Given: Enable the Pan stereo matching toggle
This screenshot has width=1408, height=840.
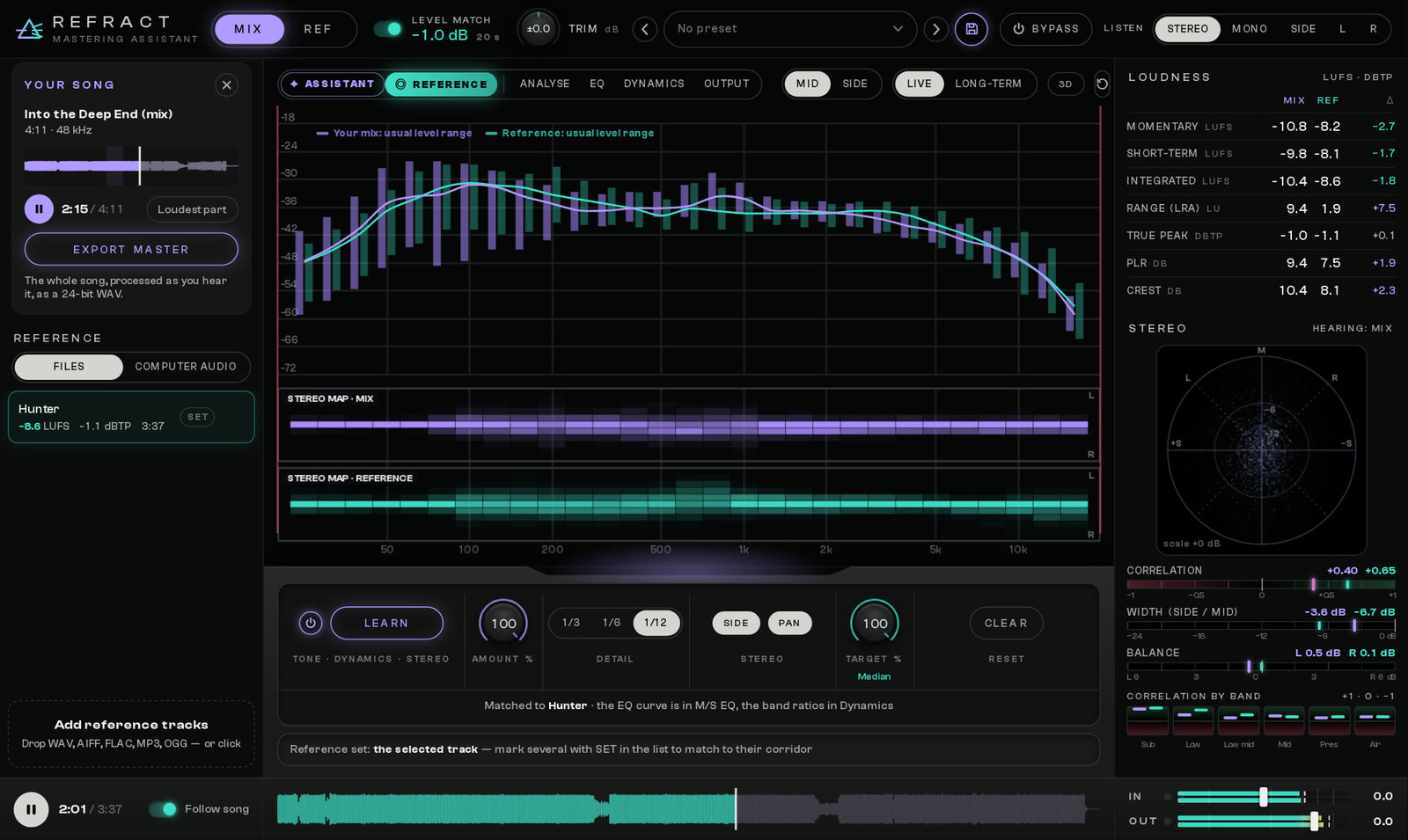Looking at the screenshot, I should coord(789,623).
